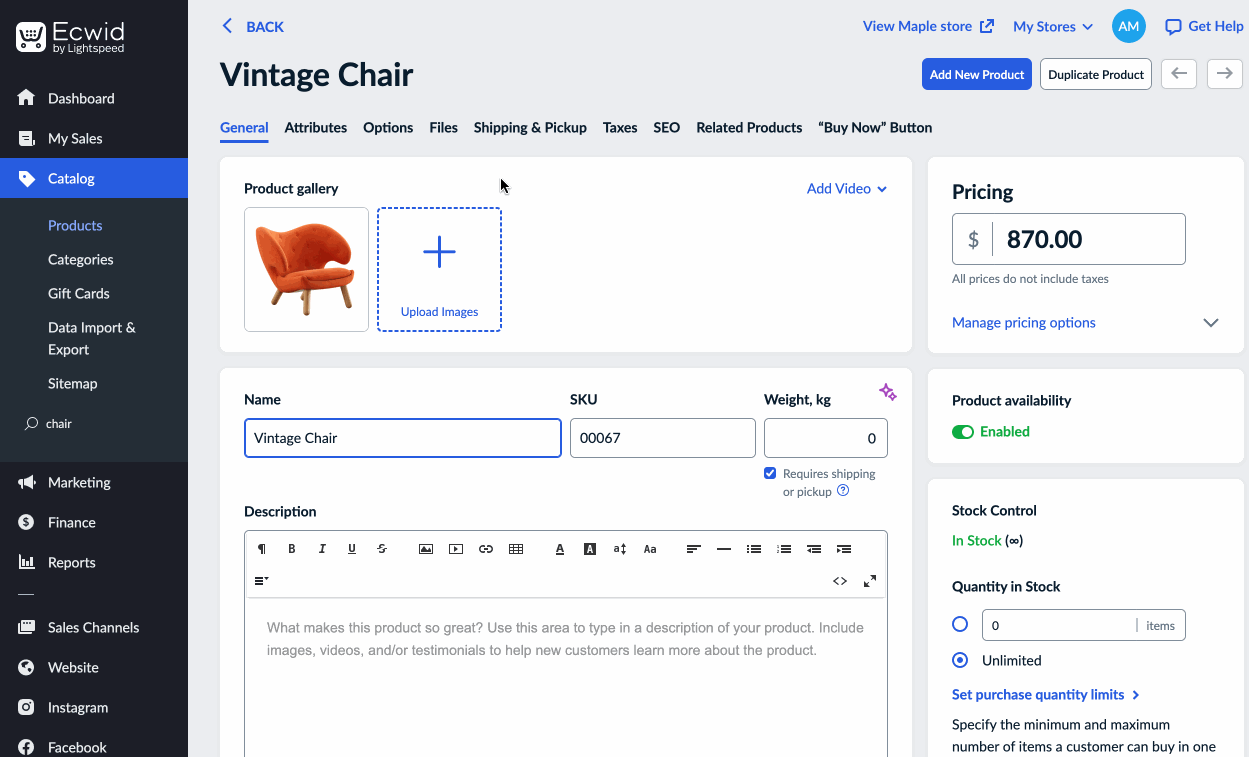Pick the text color tool
Image resolution: width=1249 pixels, height=757 pixels.
(560, 549)
